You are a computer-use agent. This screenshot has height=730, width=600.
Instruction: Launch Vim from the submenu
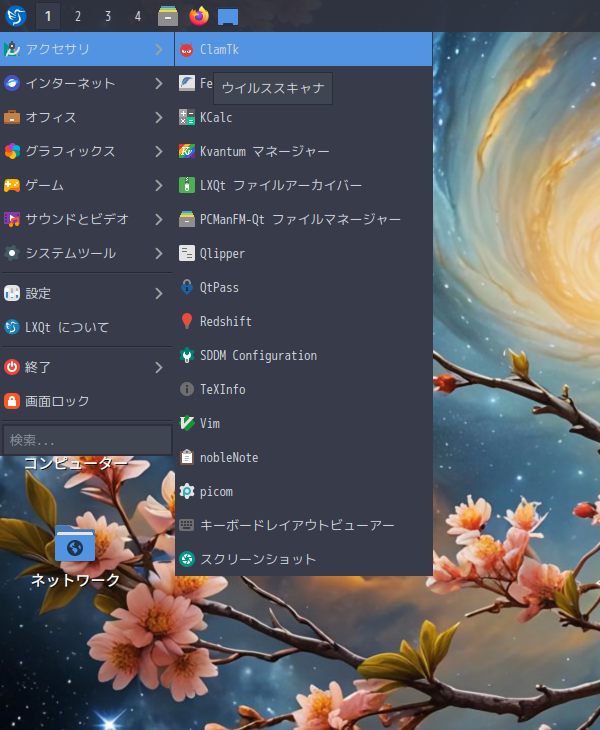click(303, 423)
